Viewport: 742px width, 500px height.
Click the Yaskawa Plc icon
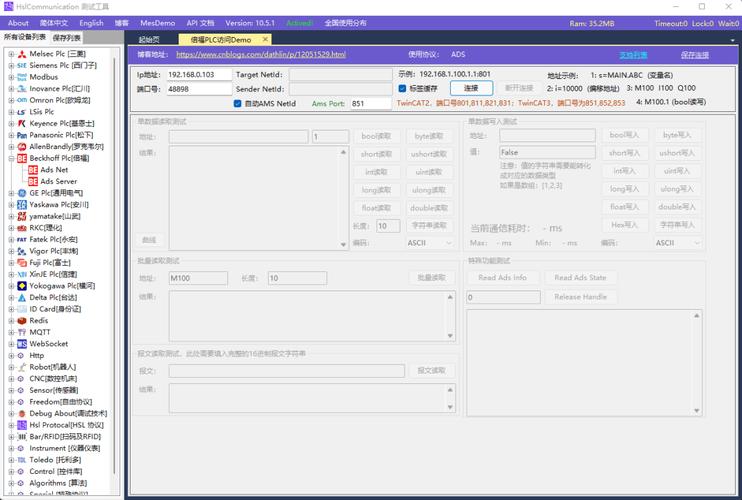coord(22,204)
